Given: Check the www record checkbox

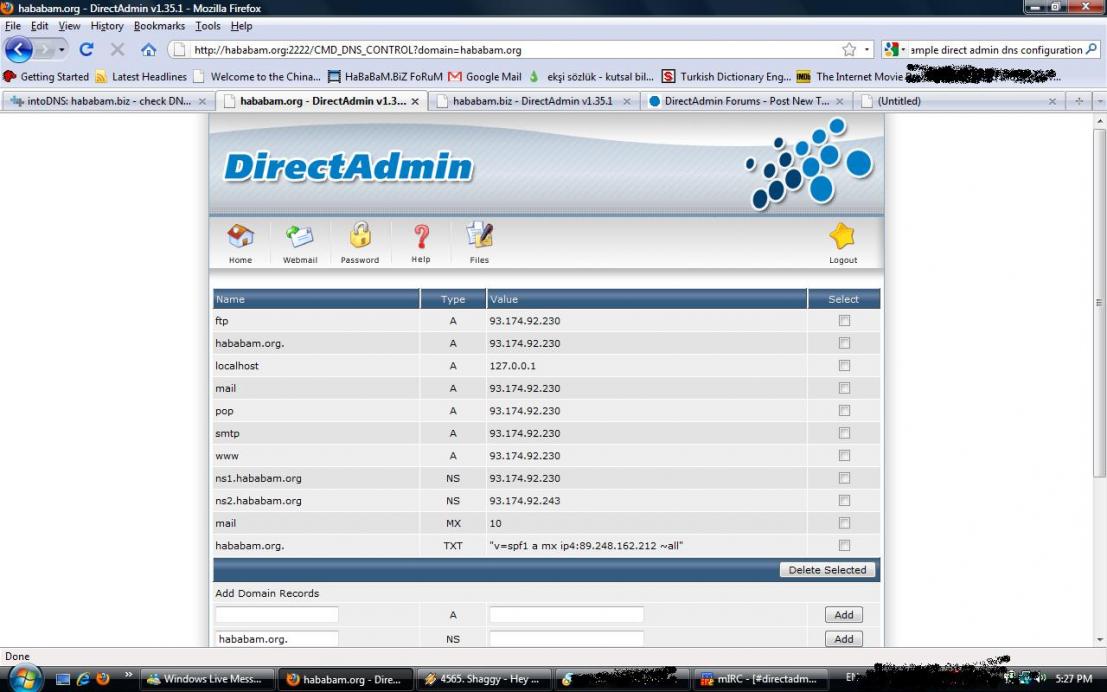Looking at the screenshot, I should pos(844,455).
